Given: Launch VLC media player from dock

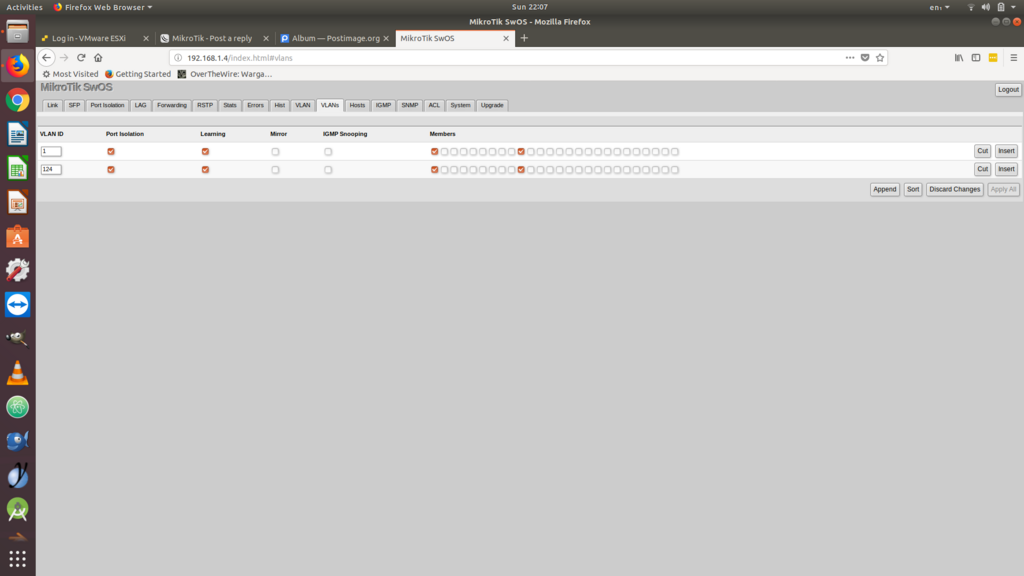Looking at the screenshot, I should [18, 373].
